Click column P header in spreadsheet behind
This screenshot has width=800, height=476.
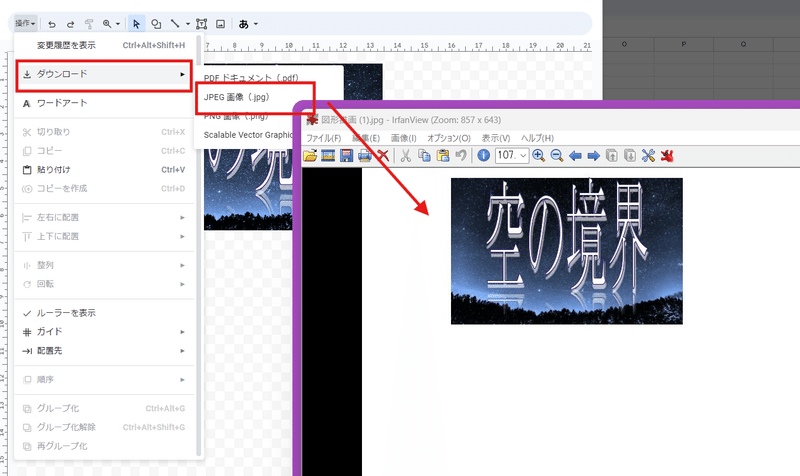(684, 44)
